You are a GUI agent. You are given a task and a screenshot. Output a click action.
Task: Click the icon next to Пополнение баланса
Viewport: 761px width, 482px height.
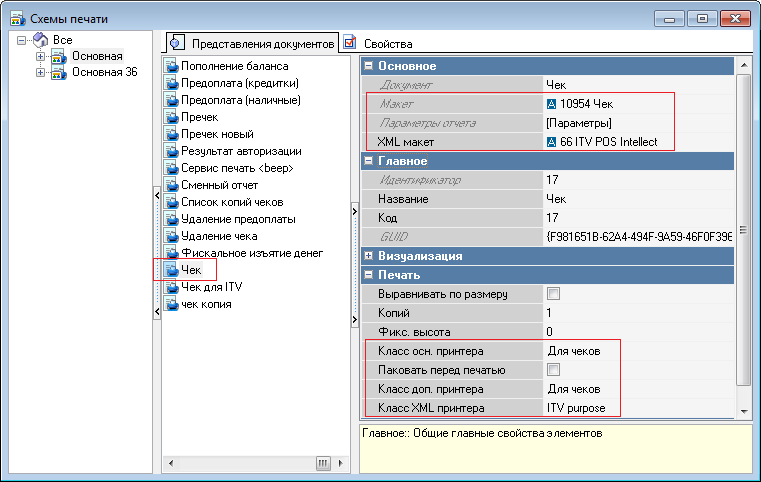171,67
